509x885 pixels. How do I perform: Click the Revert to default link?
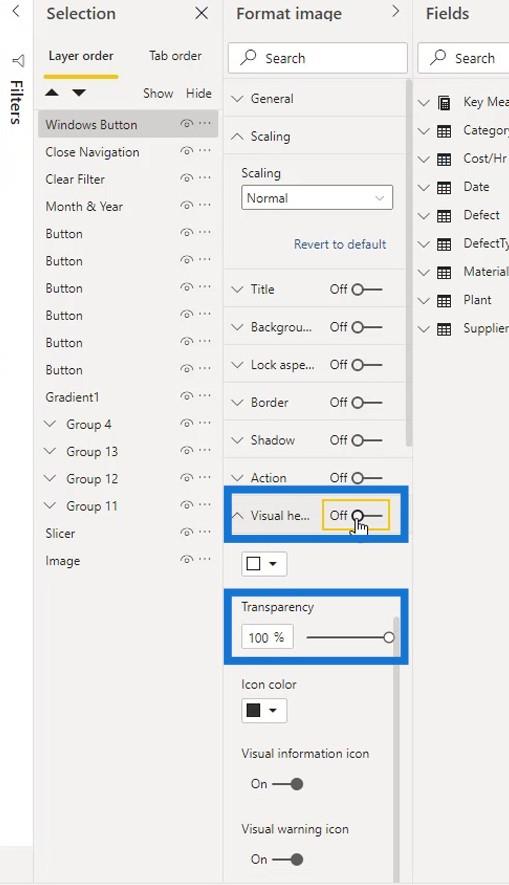coord(340,244)
